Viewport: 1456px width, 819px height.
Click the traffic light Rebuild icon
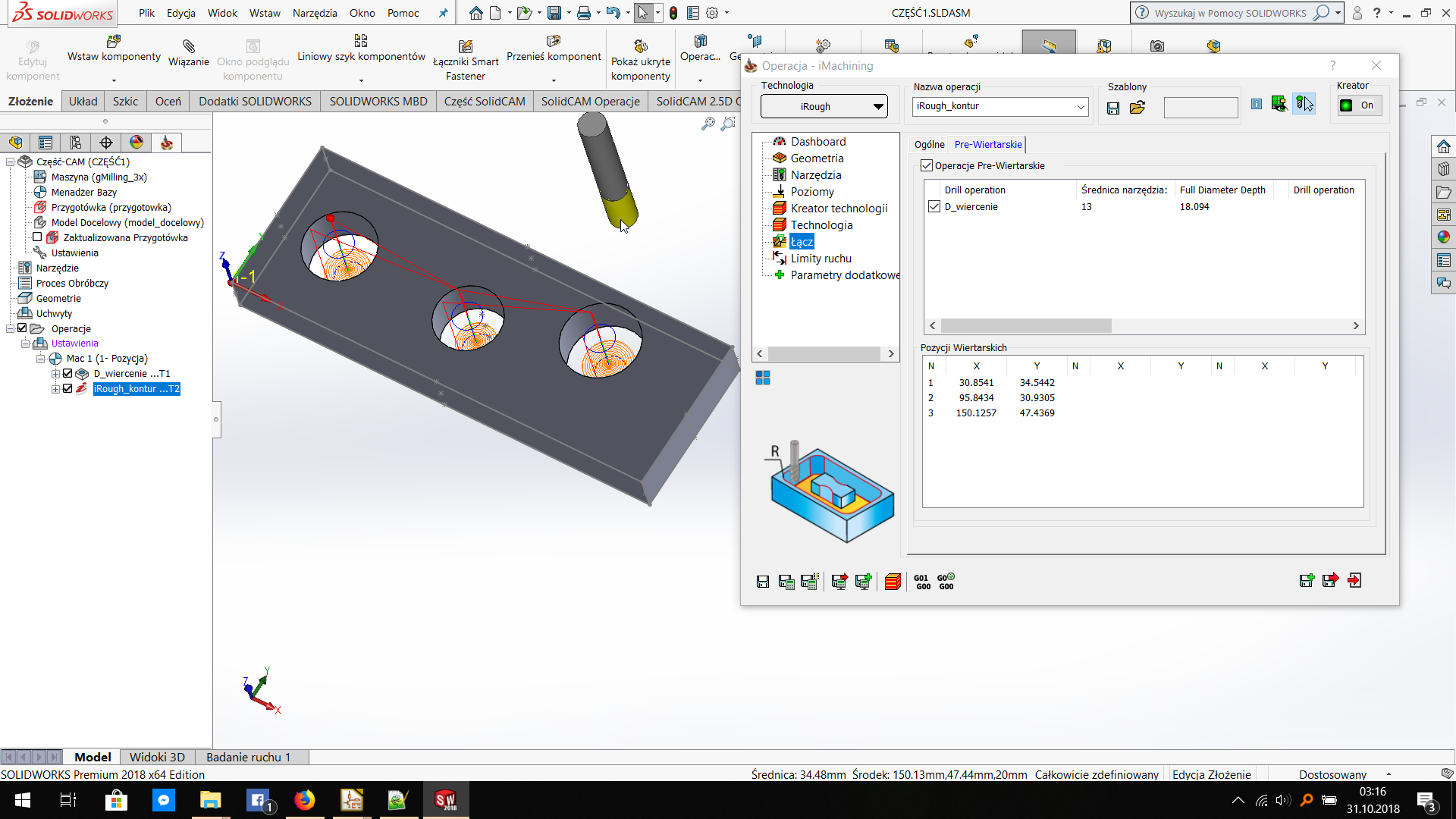pos(673,13)
